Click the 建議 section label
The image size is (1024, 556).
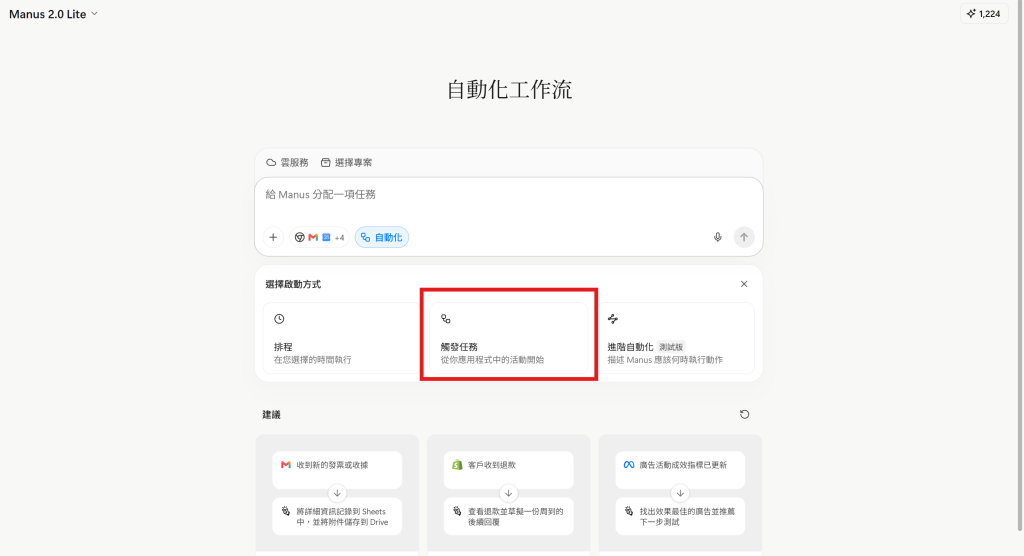(271, 414)
